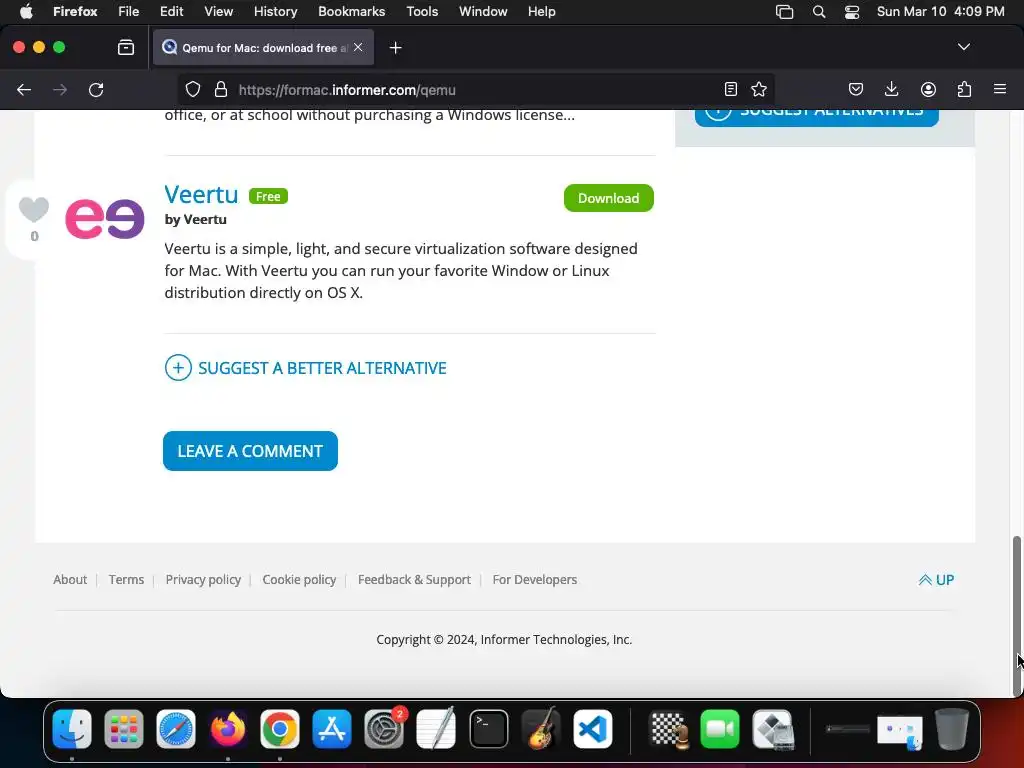Open System Settings from the Dock

coord(384,728)
